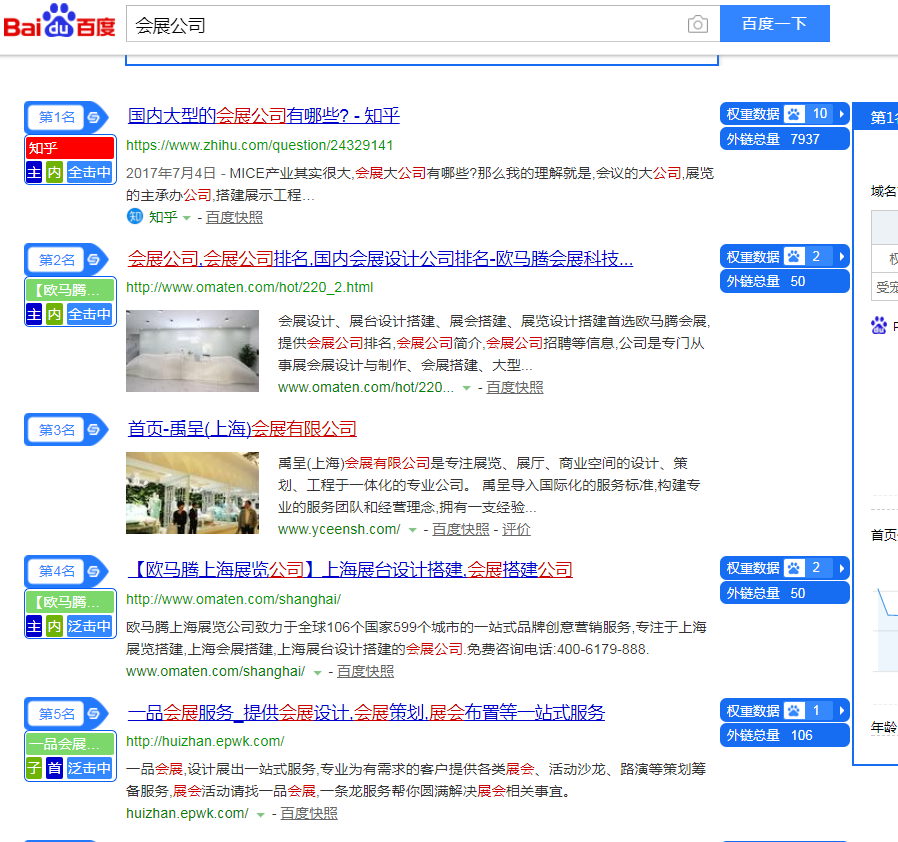Open dropdown arrow after www.omaten.com/shanghai/
Screen dimensions: 898x842
[x=317, y=672]
